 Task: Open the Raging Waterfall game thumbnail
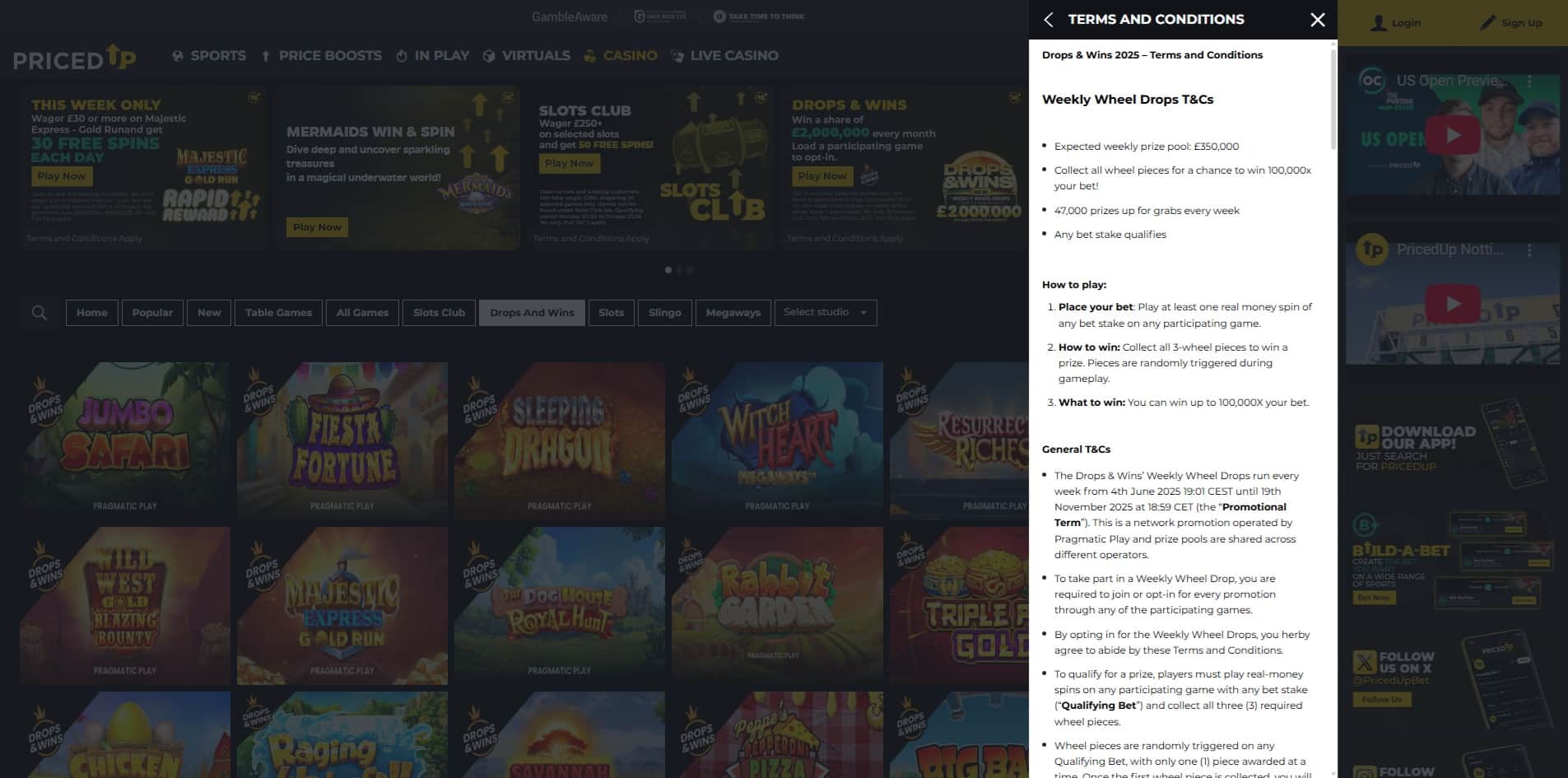pyautogui.click(x=342, y=734)
